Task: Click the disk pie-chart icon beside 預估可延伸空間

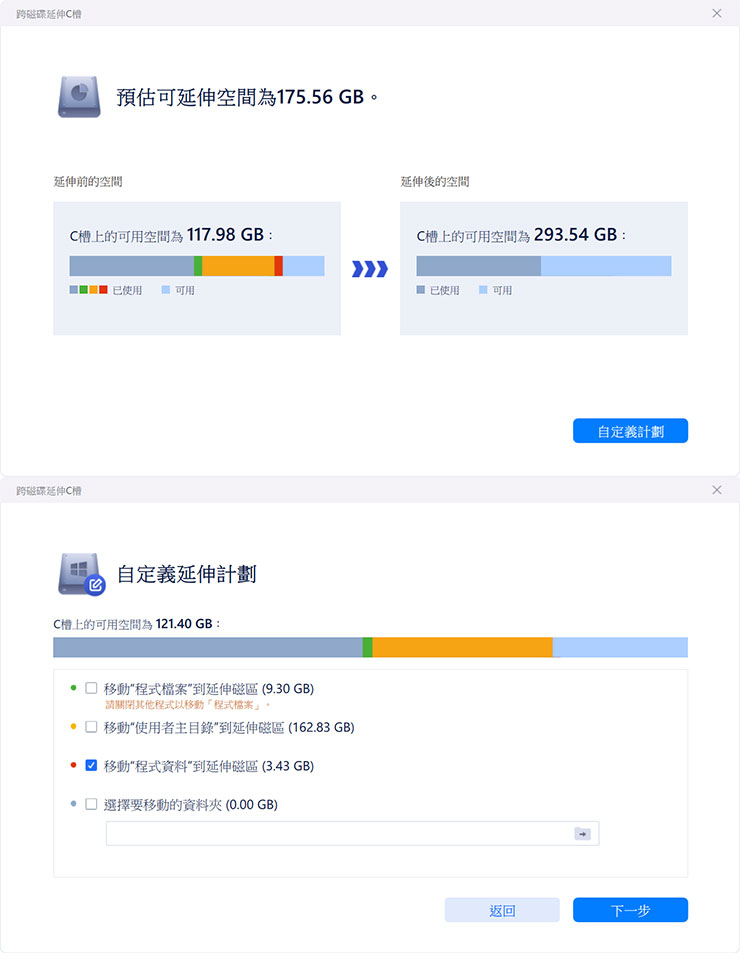Action: point(79,97)
